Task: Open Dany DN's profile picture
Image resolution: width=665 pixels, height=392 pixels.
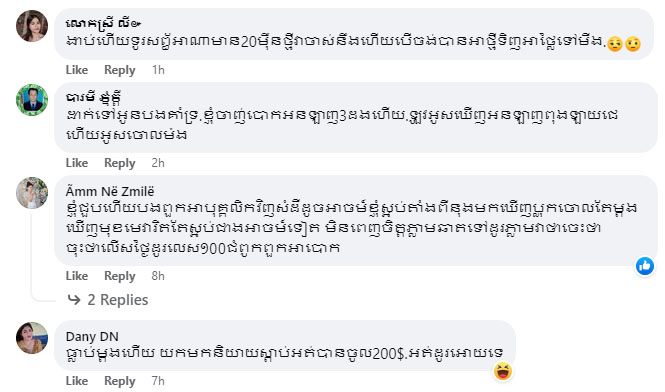Action: pos(32,338)
